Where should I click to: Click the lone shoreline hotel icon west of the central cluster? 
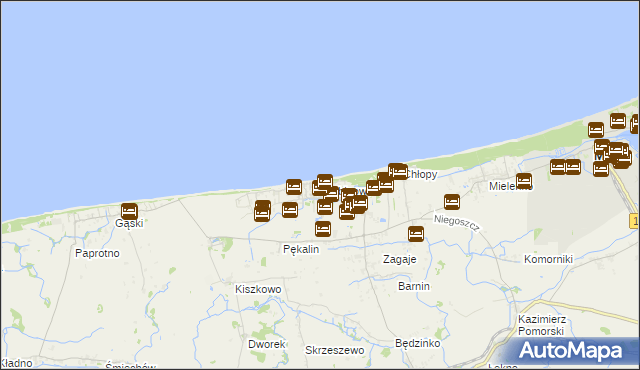pos(294,187)
